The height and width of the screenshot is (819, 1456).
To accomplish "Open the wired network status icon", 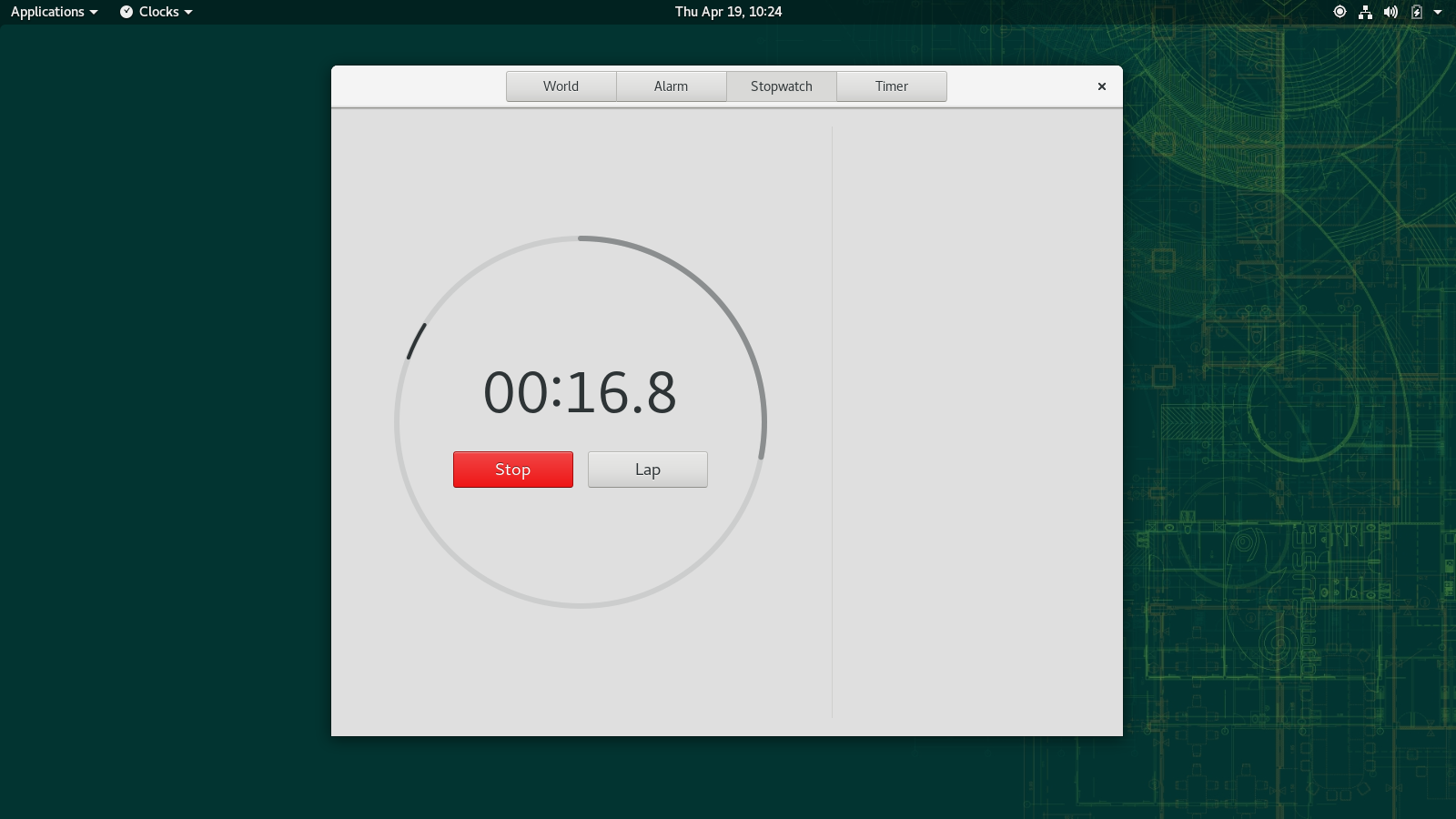I will [1365, 12].
